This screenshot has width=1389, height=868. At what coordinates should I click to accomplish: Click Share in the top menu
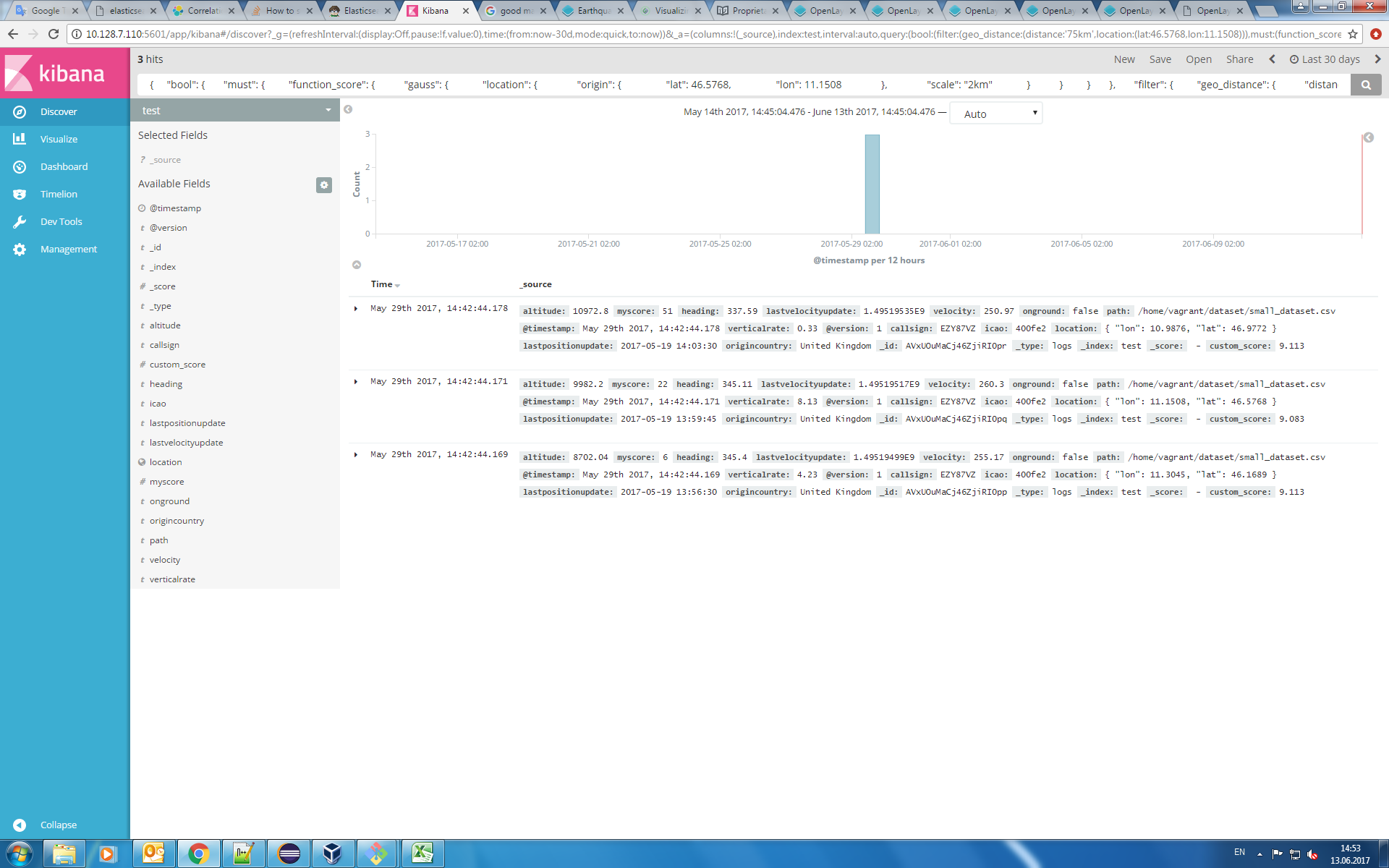pos(1239,59)
